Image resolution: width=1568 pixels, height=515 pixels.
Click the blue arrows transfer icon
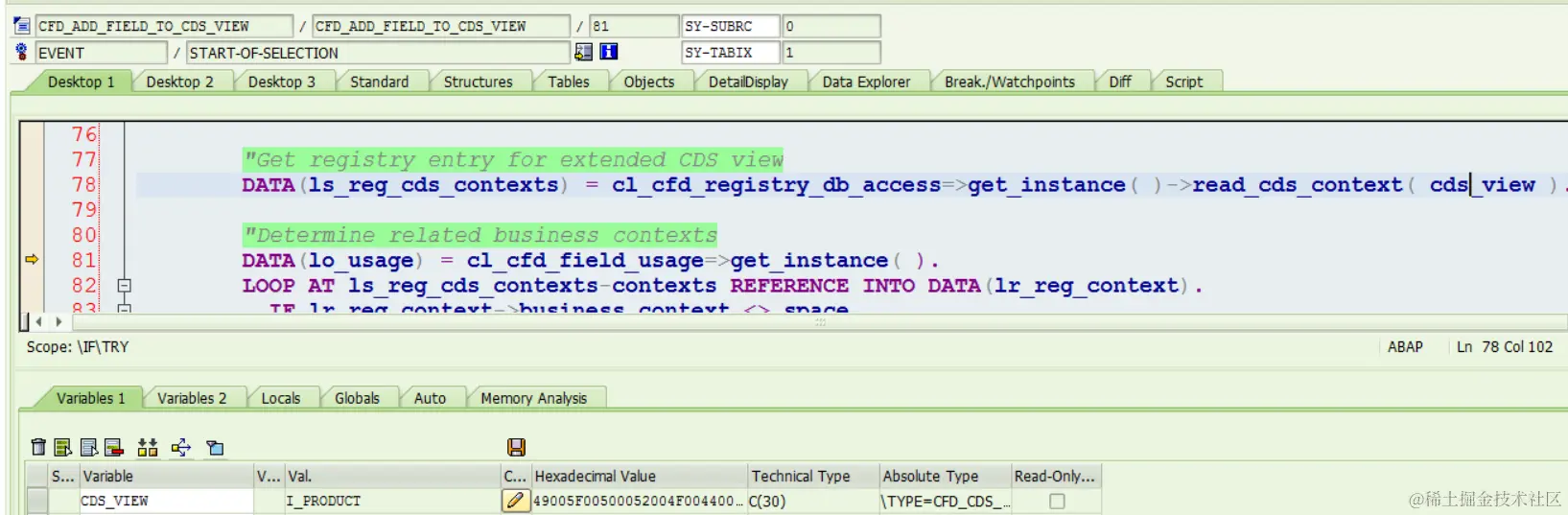[x=181, y=447]
